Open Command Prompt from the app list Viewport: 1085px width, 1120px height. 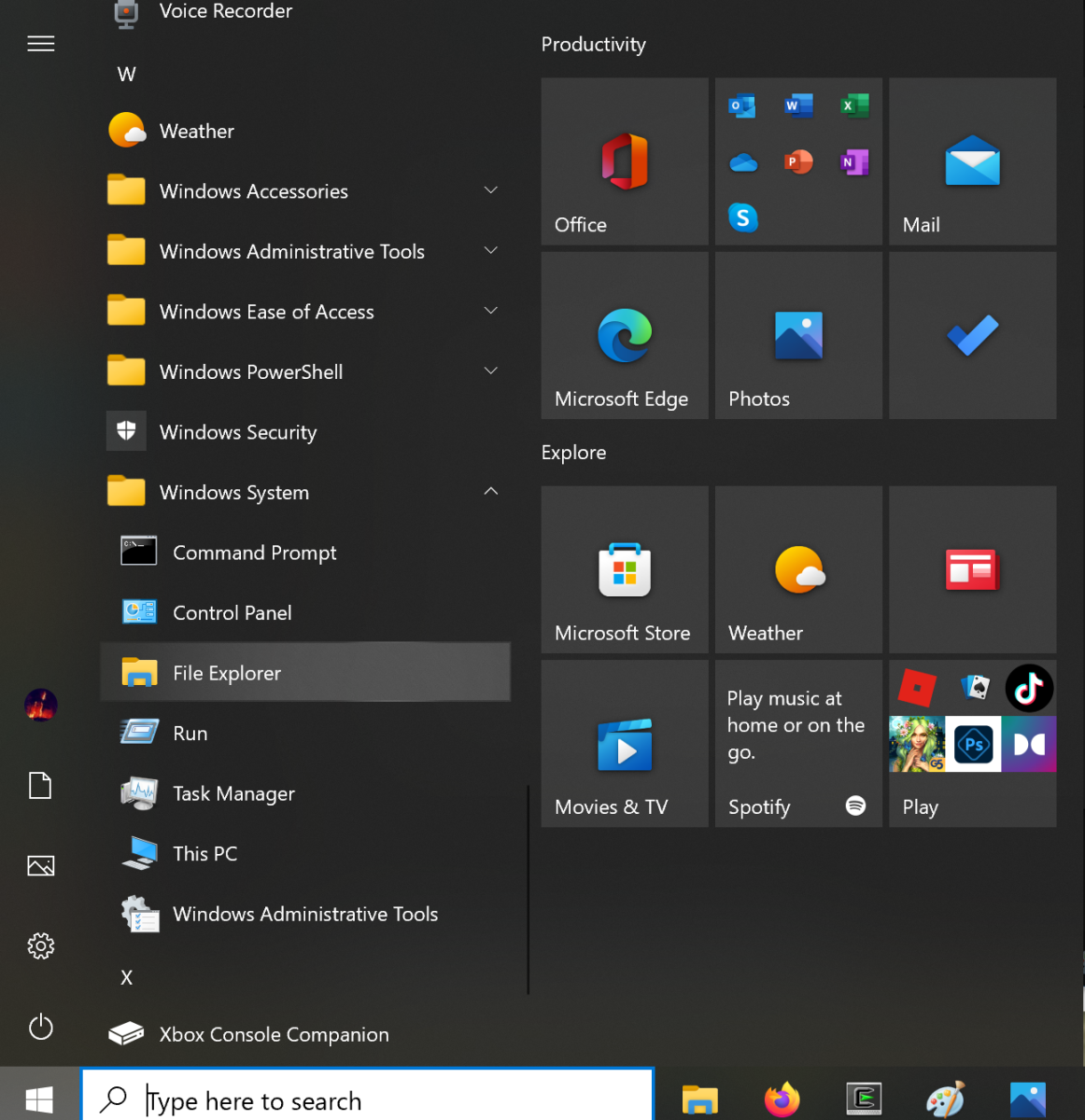255,553
